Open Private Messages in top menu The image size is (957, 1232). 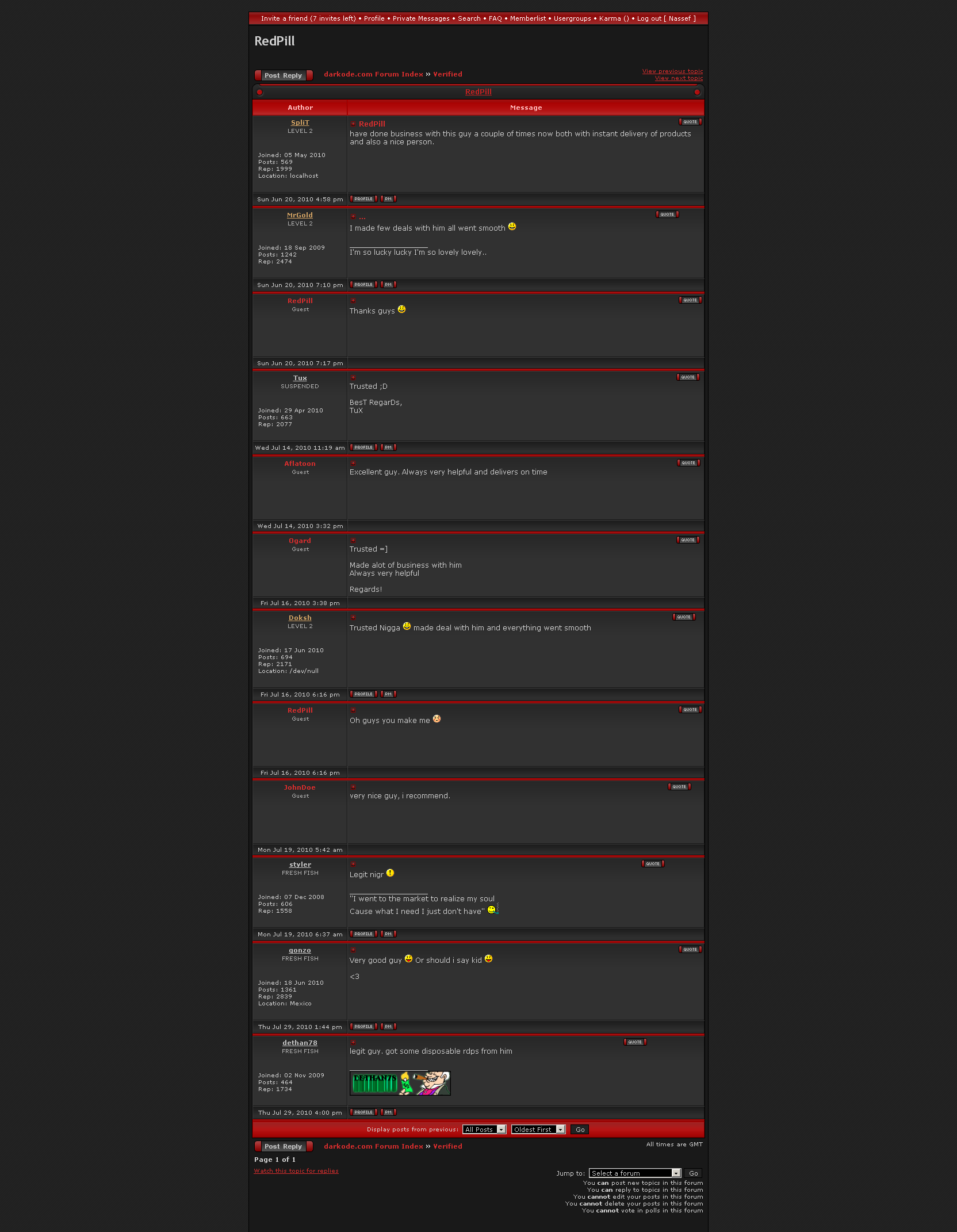point(421,18)
